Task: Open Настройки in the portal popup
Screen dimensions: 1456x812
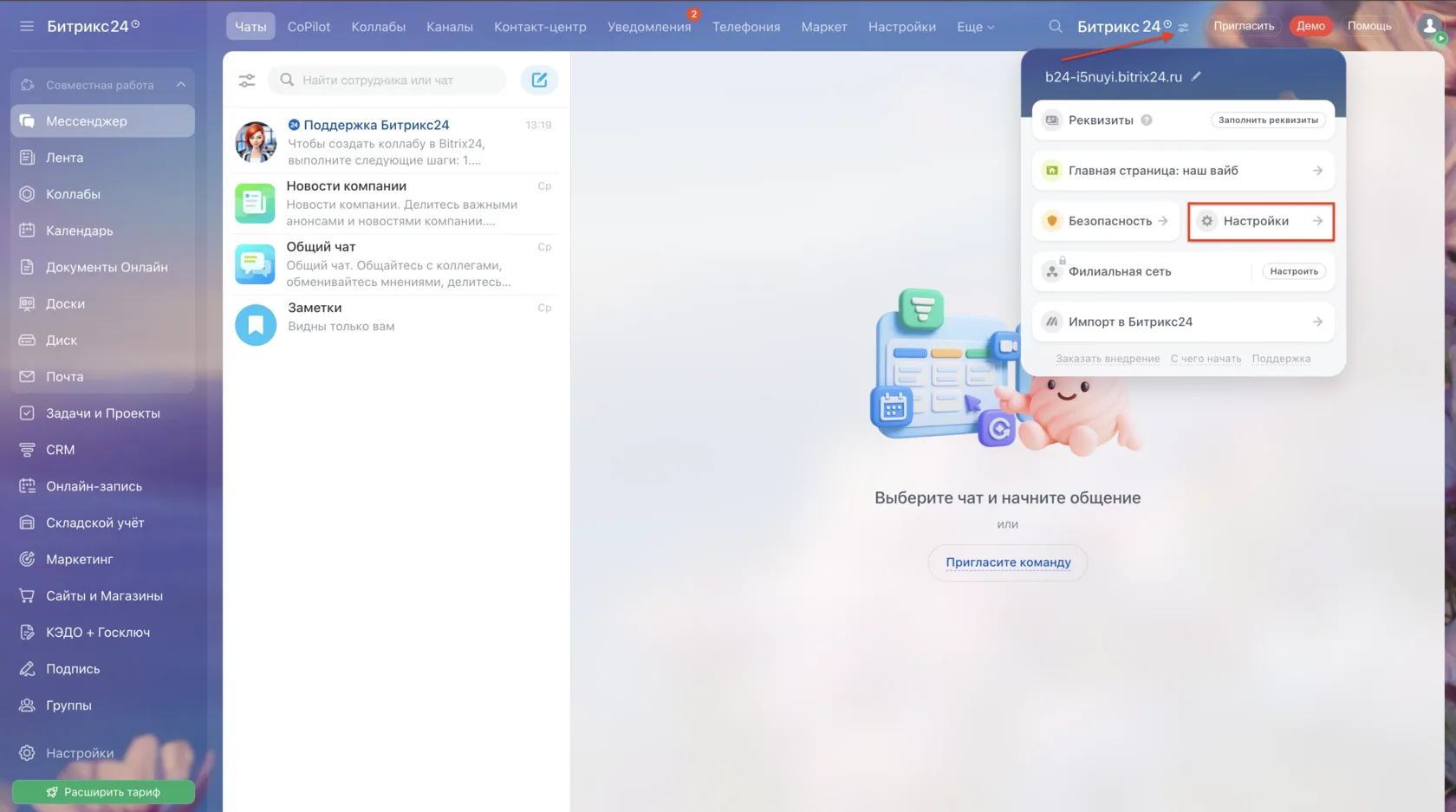Action: (1260, 221)
